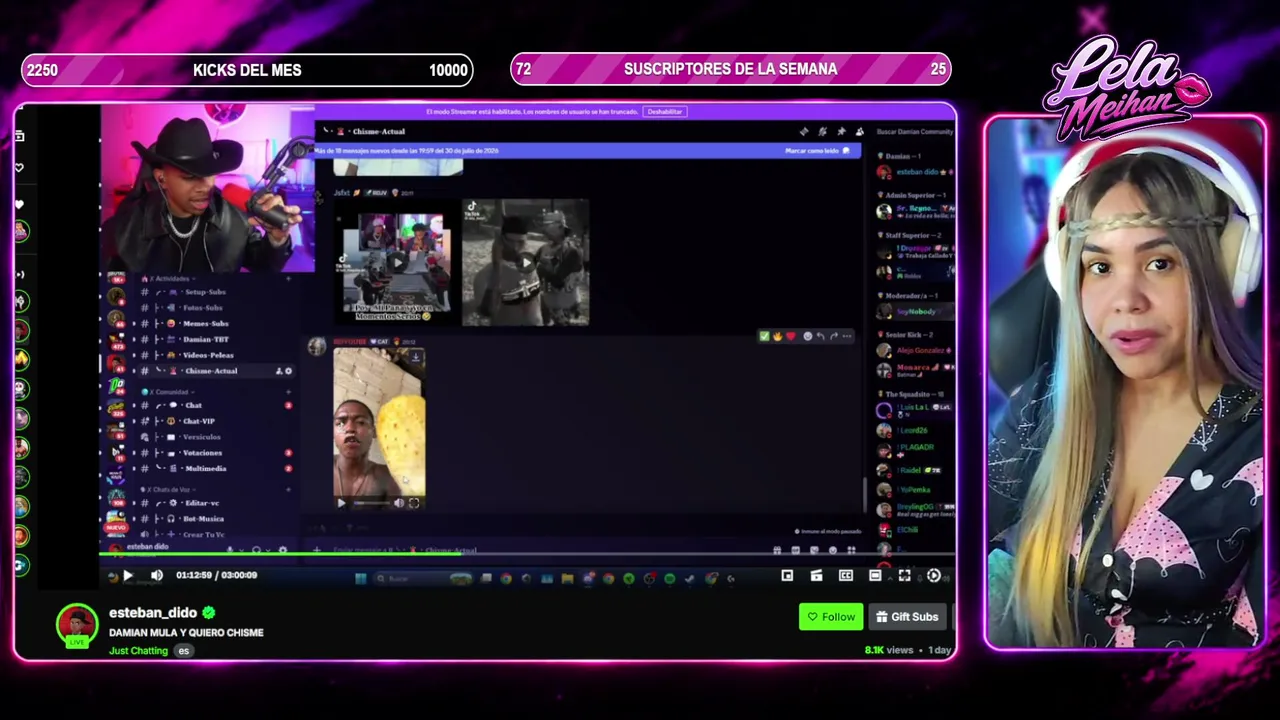Add channel to Actividades category
This screenshot has width=1280, height=720.
tap(288, 279)
